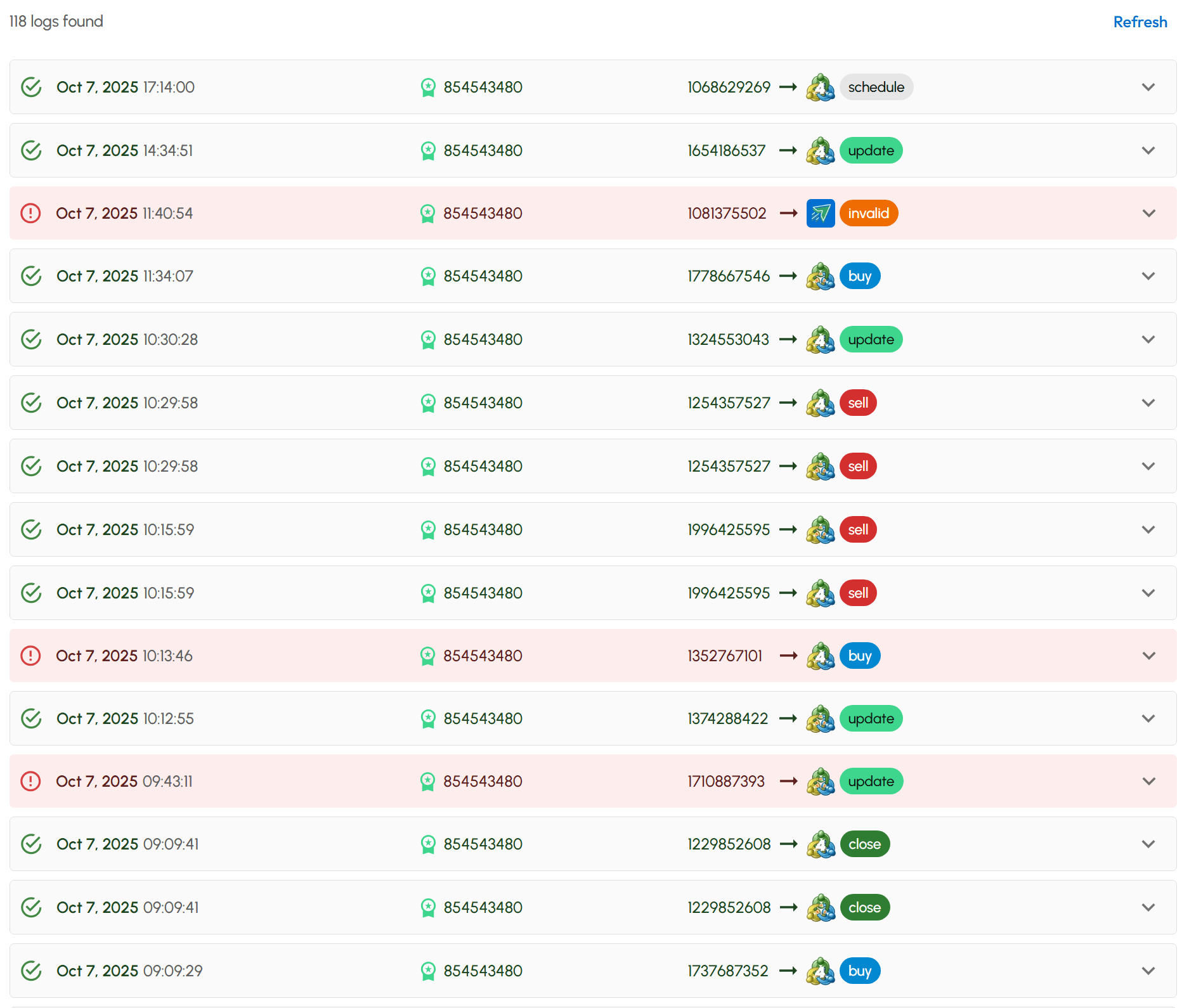Expand the failed buy log at 10:13:46
This screenshot has width=1189, height=1008.
coord(1148,656)
